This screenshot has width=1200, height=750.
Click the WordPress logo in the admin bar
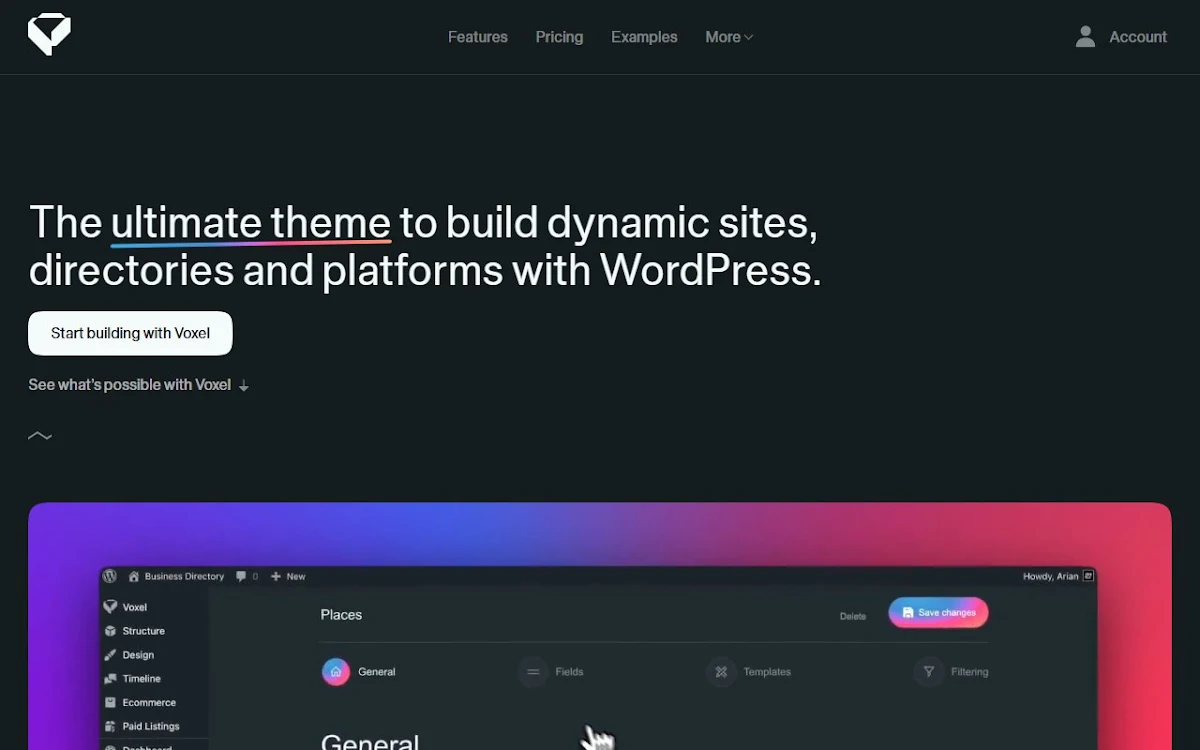pyautogui.click(x=110, y=576)
